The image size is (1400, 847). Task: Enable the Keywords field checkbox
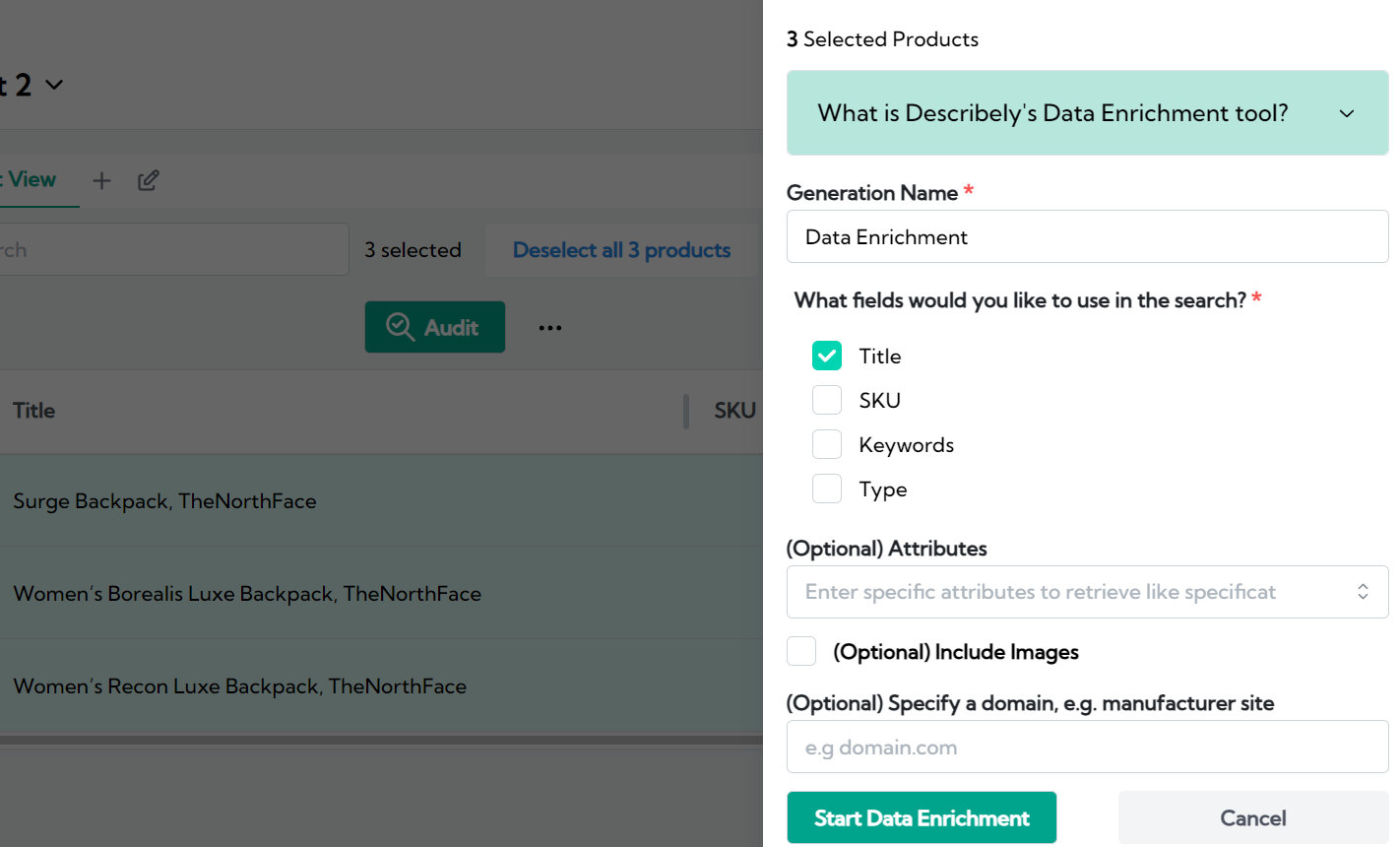click(x=827, y=444)
